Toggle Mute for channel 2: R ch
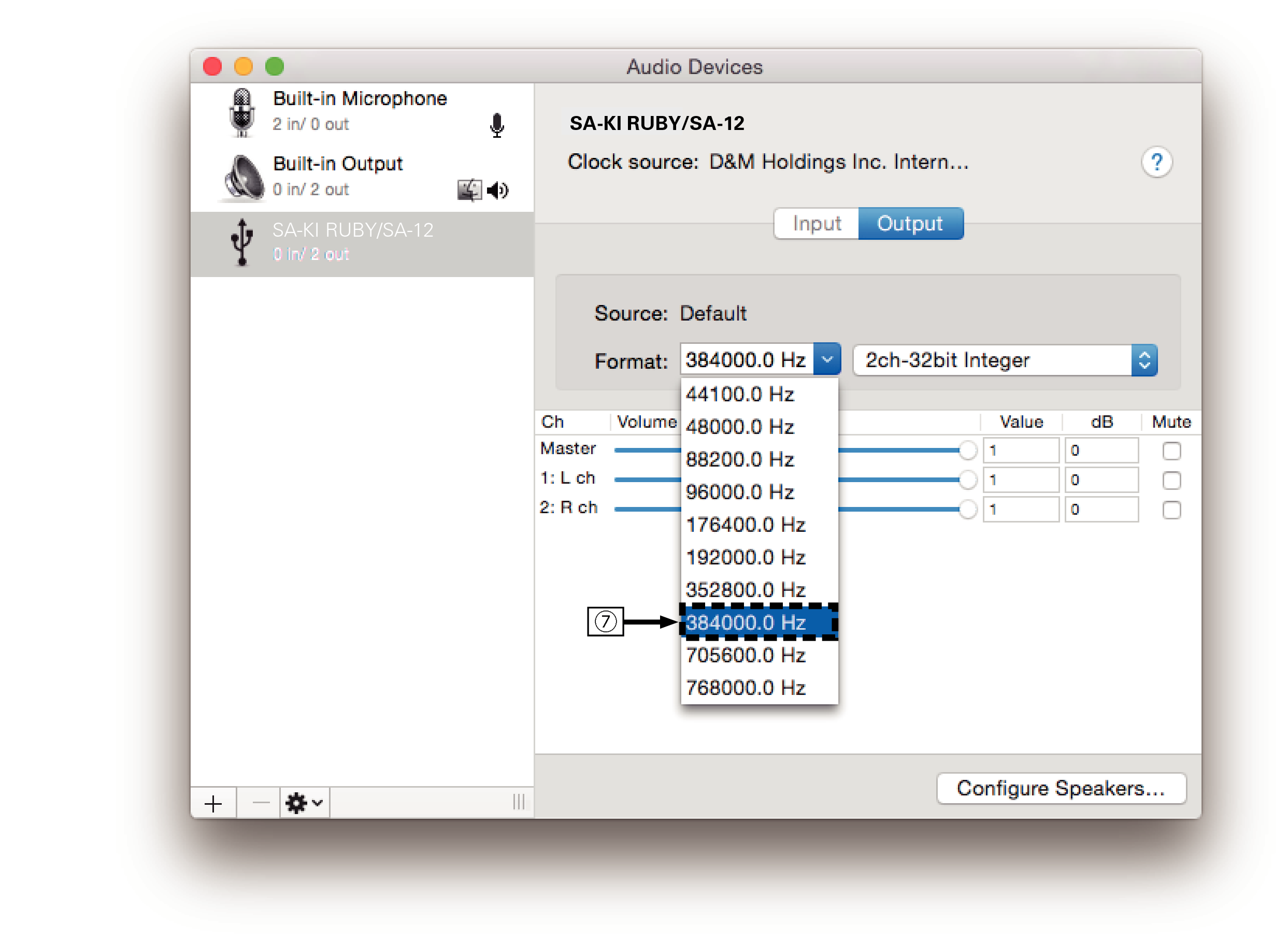The height and width of the screenshot is (943, 1288). click(x=1171, y=510)
